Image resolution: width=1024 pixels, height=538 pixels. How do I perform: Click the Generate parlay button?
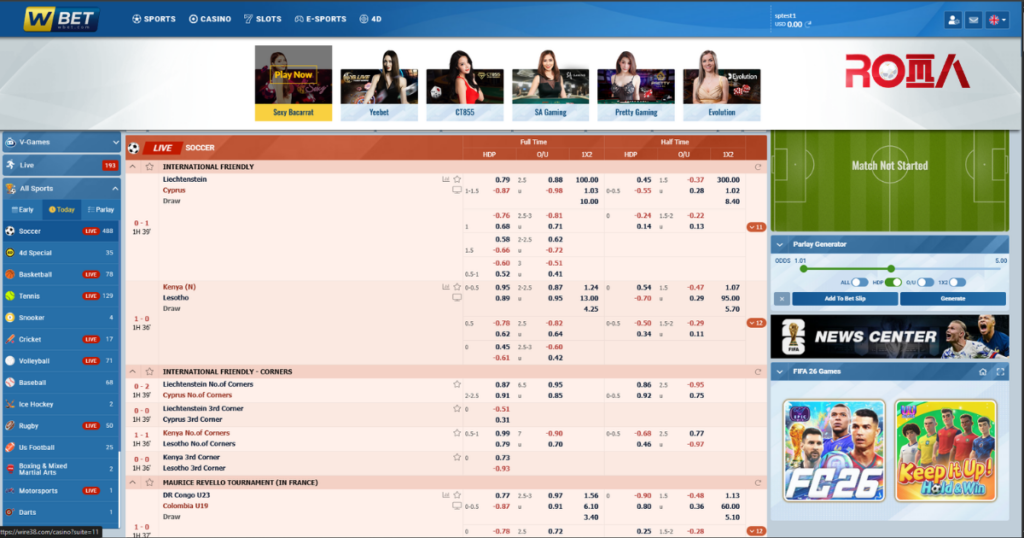(953, 298)
